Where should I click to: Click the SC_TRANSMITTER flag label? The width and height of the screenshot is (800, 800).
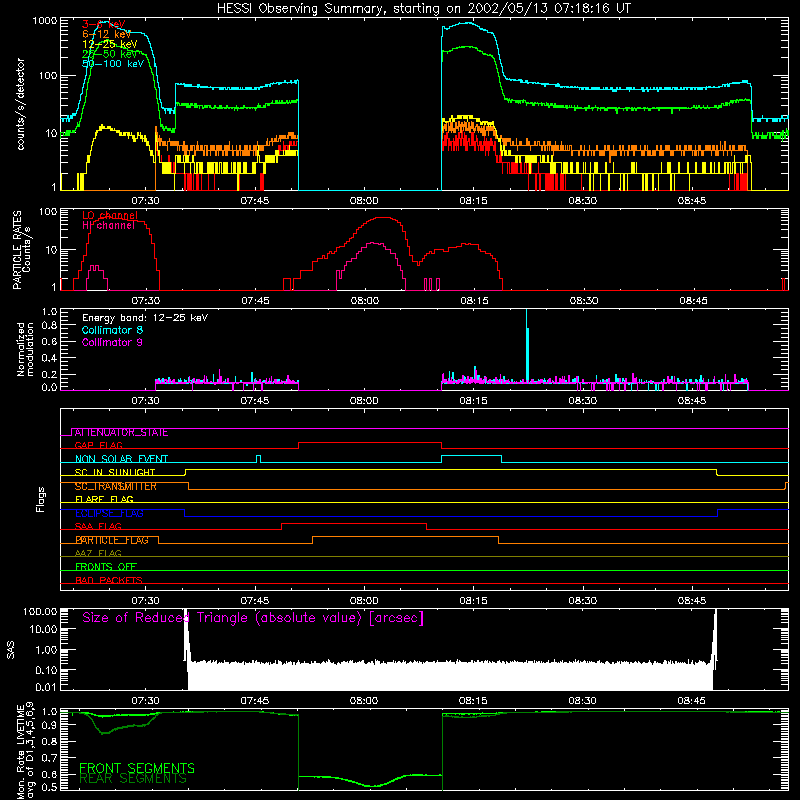[x=115, y=486]
